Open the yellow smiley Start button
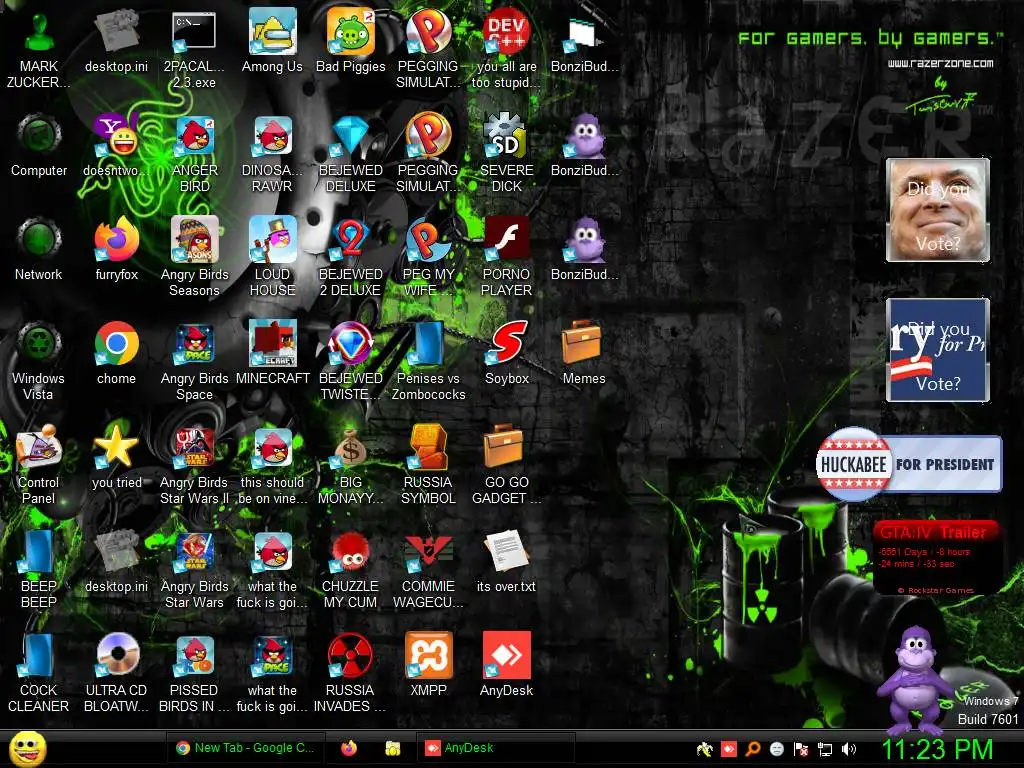This screenshot has width=1024, height=768. [28, 748]
